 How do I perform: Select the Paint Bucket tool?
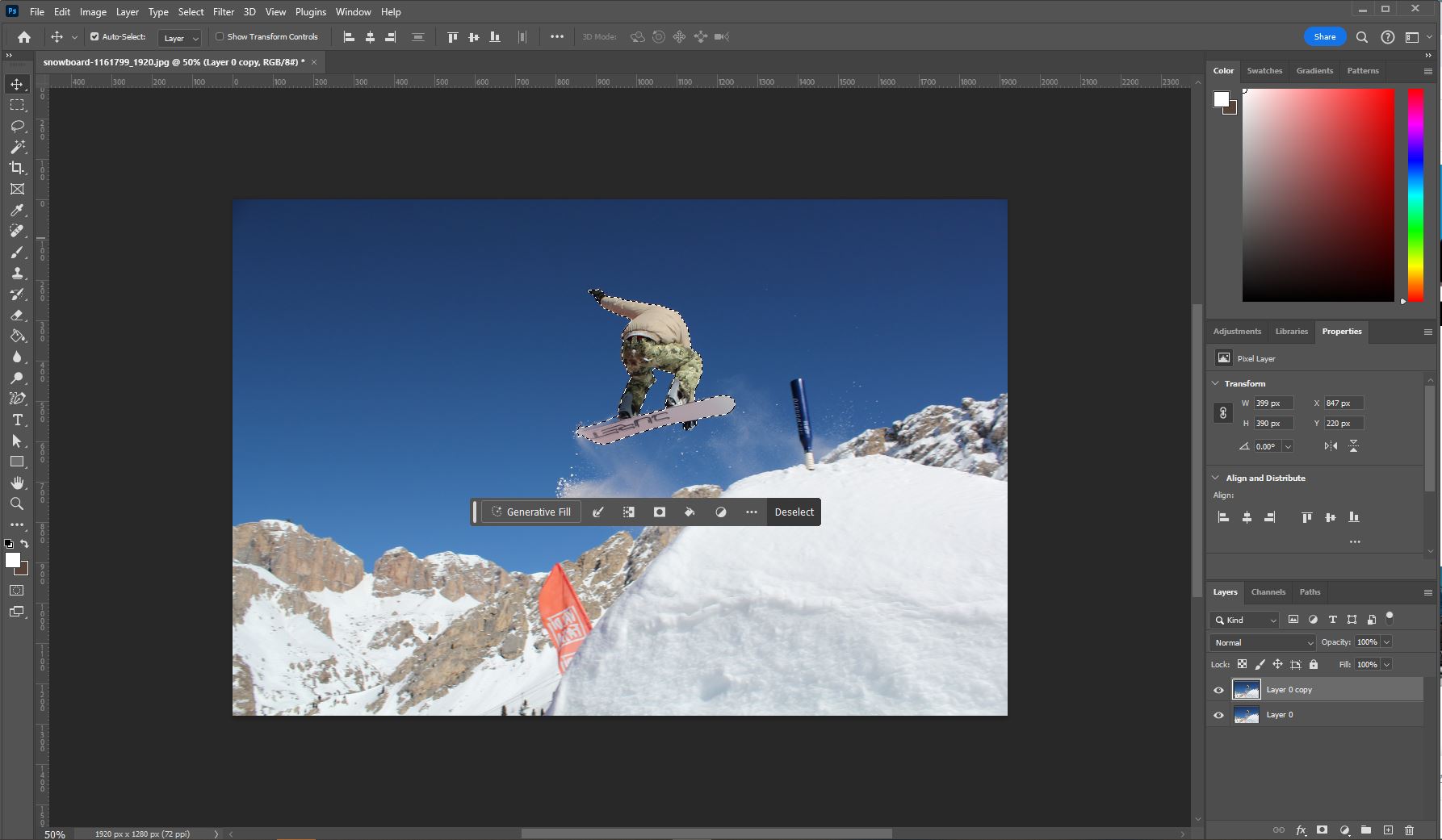17,336
